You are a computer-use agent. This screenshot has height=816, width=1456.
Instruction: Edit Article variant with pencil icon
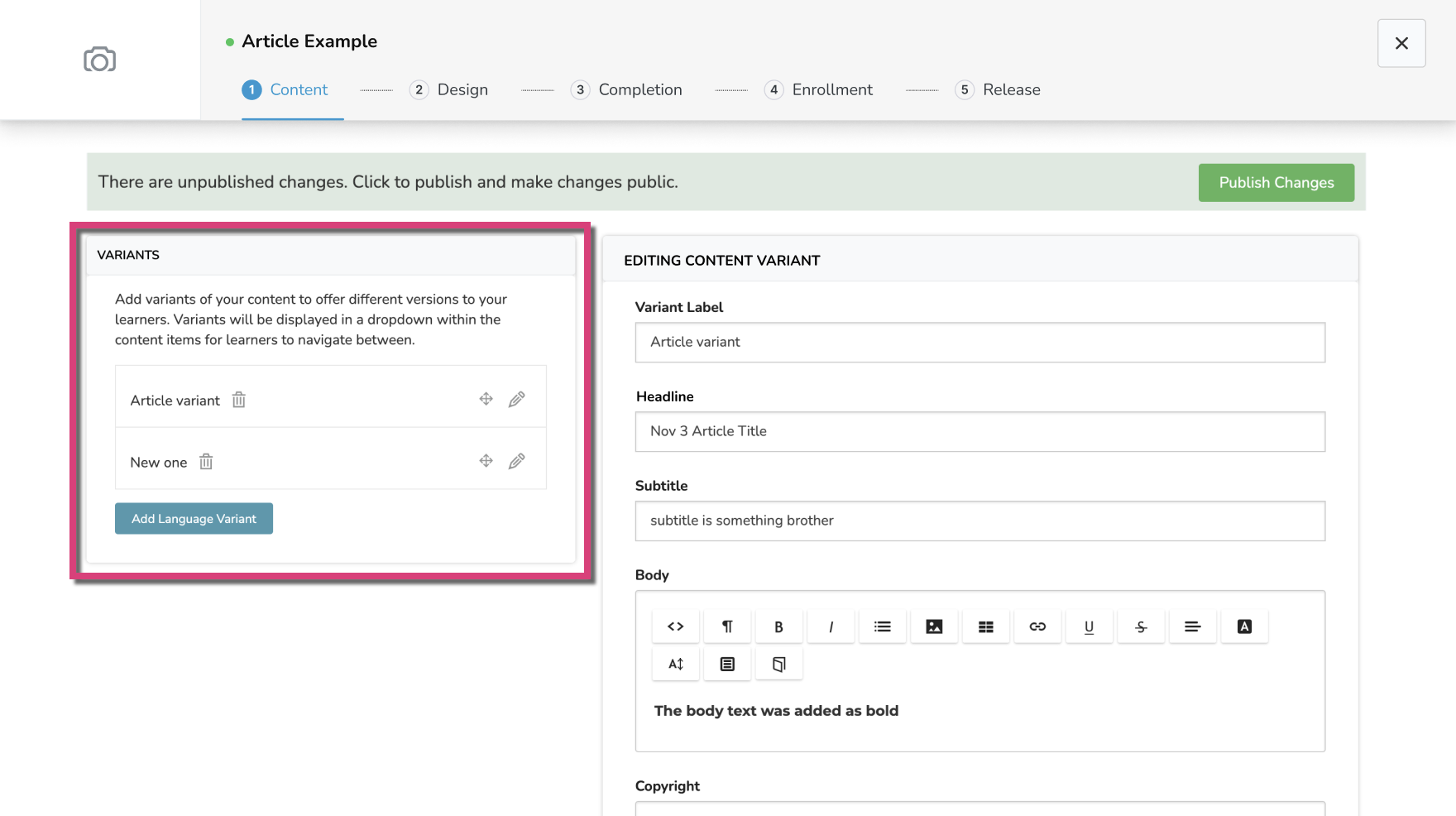517,399
